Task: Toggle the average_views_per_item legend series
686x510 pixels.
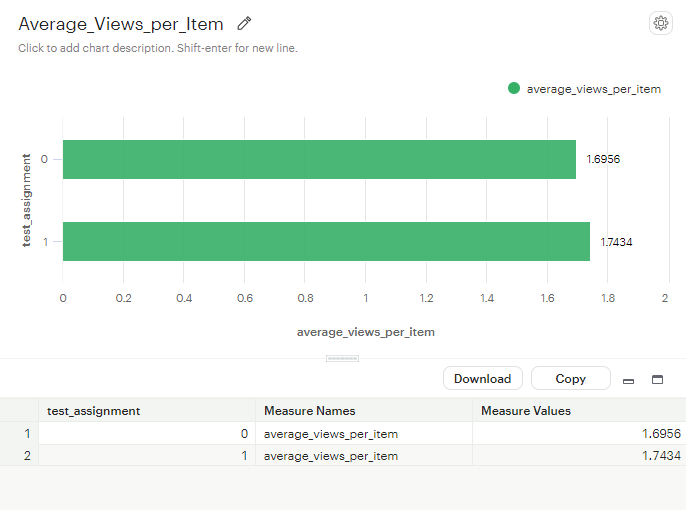Action: click(x=593, y=89)
